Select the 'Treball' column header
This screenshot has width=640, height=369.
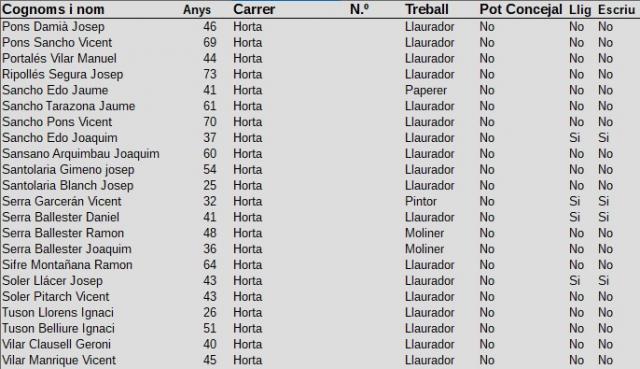click(427, 9)
